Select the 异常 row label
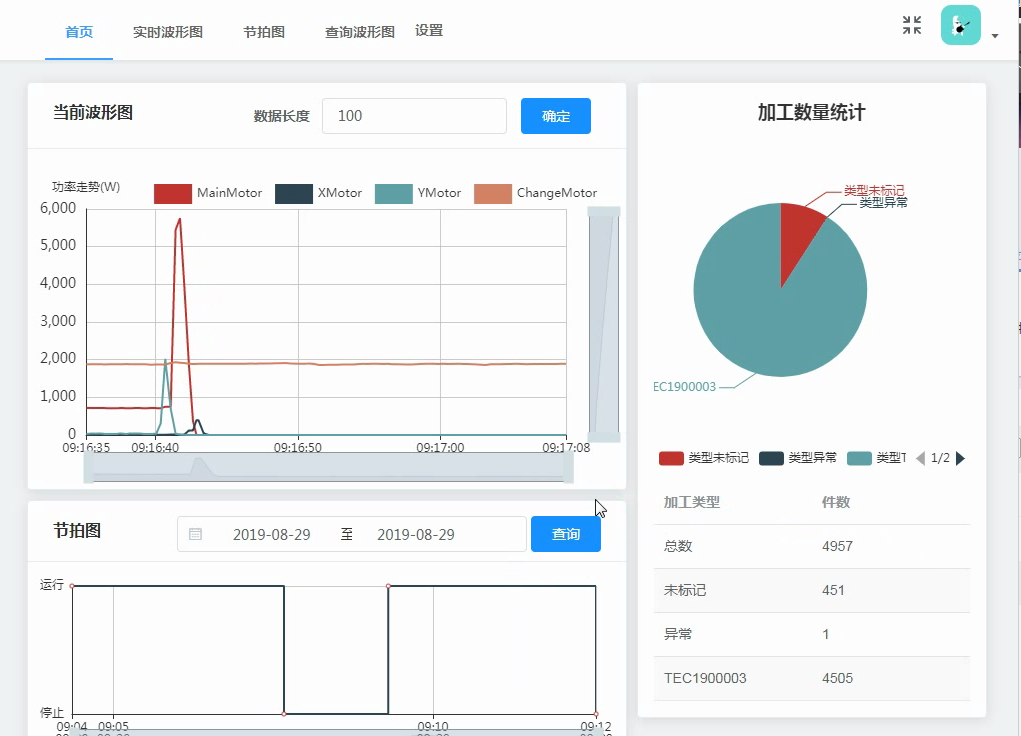The height and width of the screenshot is (736, 1021). 678,634
